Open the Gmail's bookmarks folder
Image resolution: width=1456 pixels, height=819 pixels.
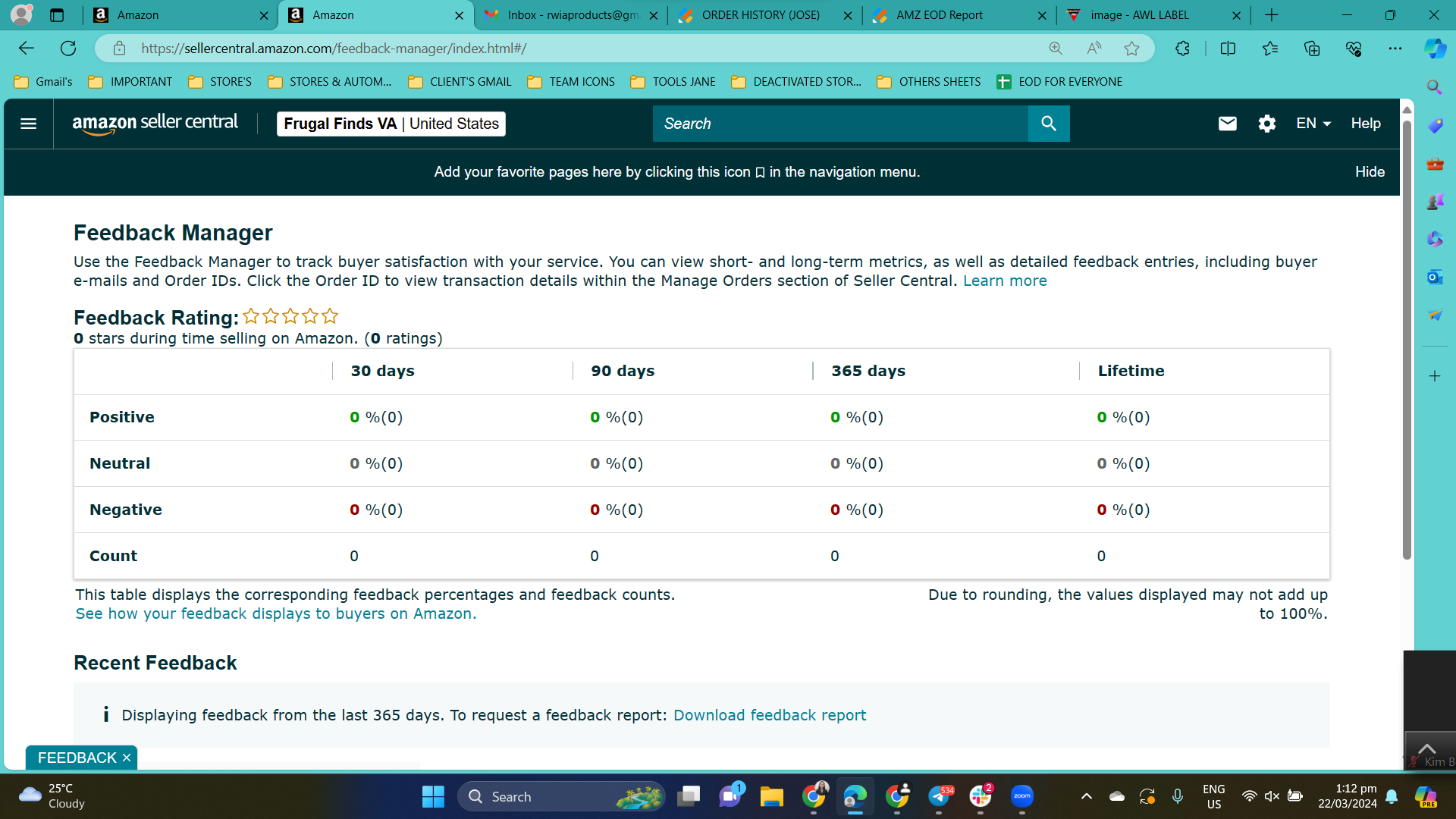point(43,82)
